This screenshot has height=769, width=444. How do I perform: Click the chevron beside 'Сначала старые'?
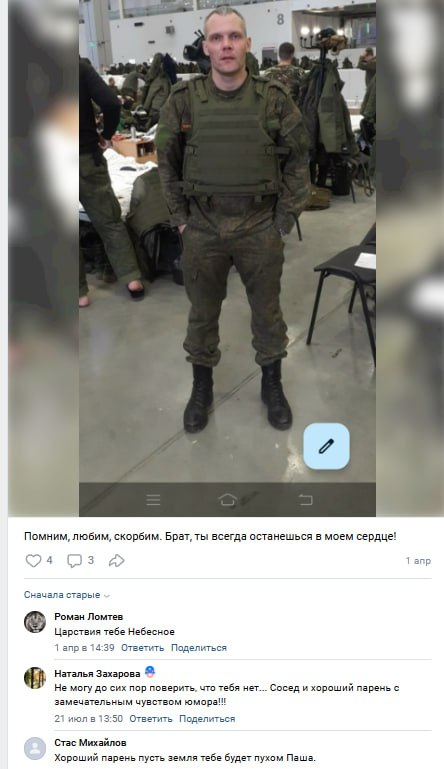point(106,595)
